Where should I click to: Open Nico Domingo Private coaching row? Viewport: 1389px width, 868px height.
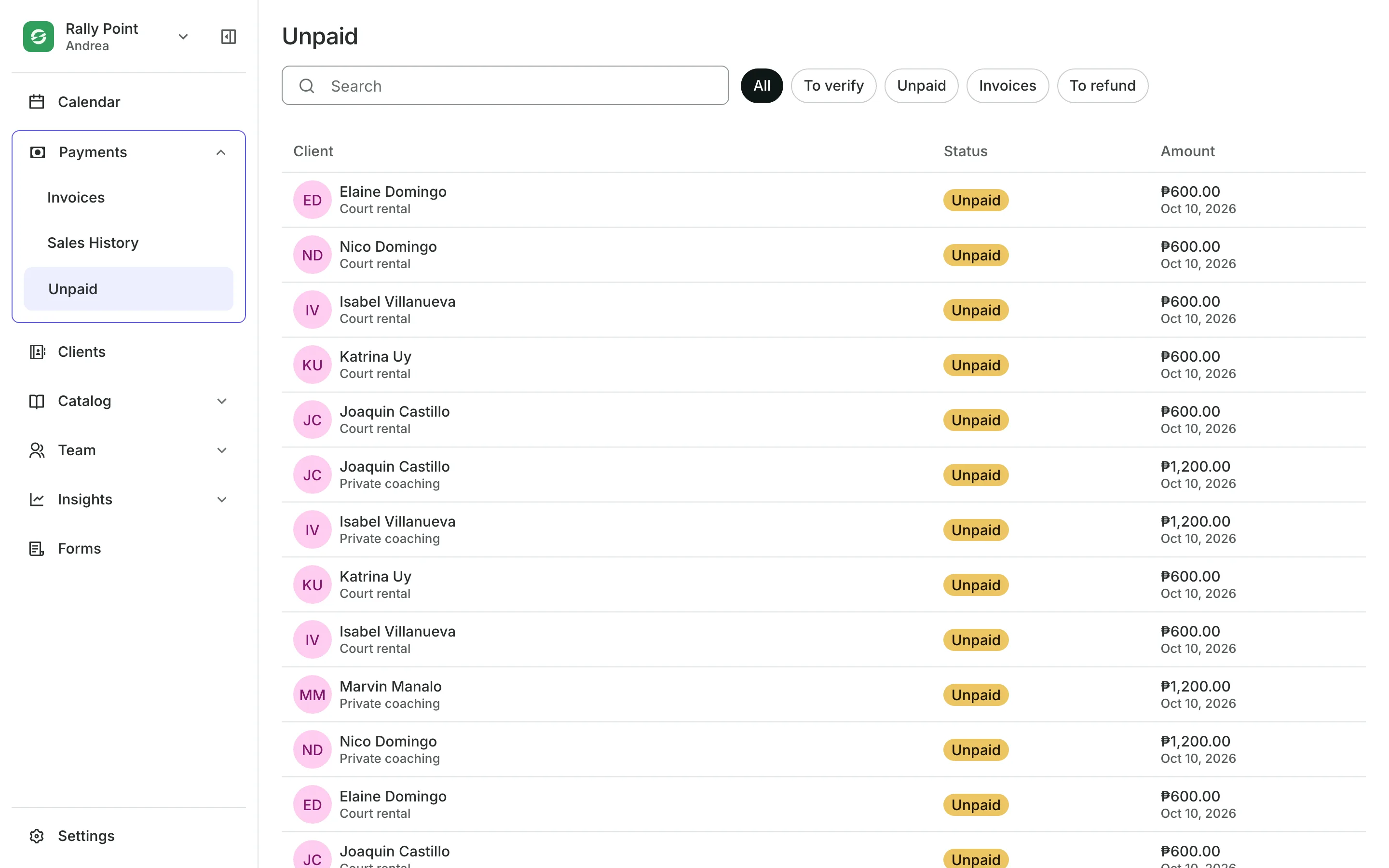coord(823,750)
